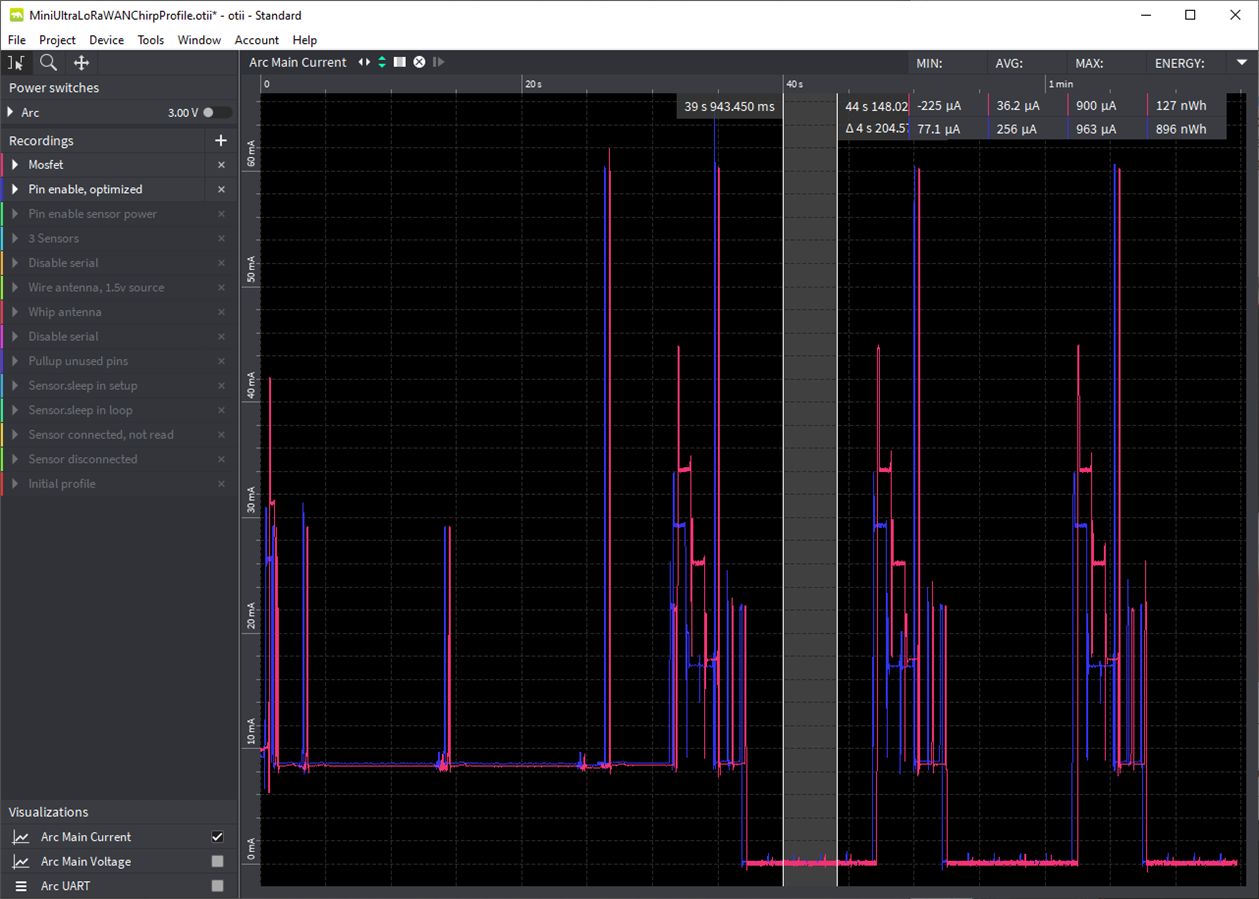Expand the Mosfet recording tree item

pos(15,165)
